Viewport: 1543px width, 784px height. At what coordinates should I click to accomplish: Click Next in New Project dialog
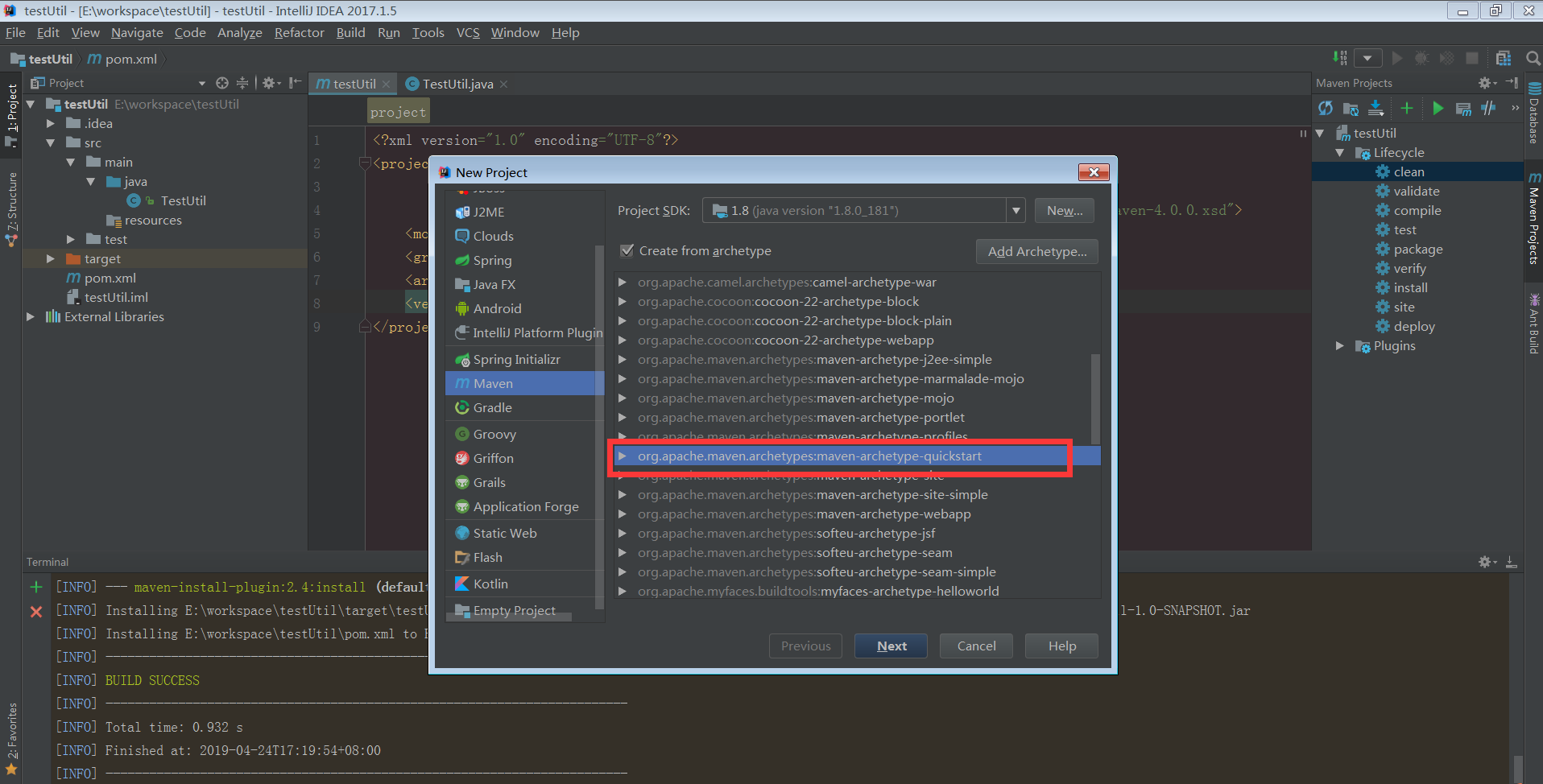891,646
